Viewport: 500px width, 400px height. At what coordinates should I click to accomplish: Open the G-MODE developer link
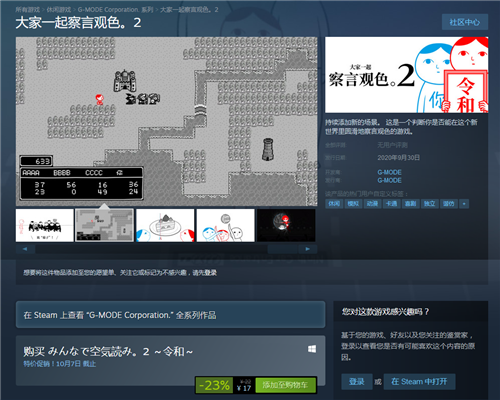coord(389,172)
